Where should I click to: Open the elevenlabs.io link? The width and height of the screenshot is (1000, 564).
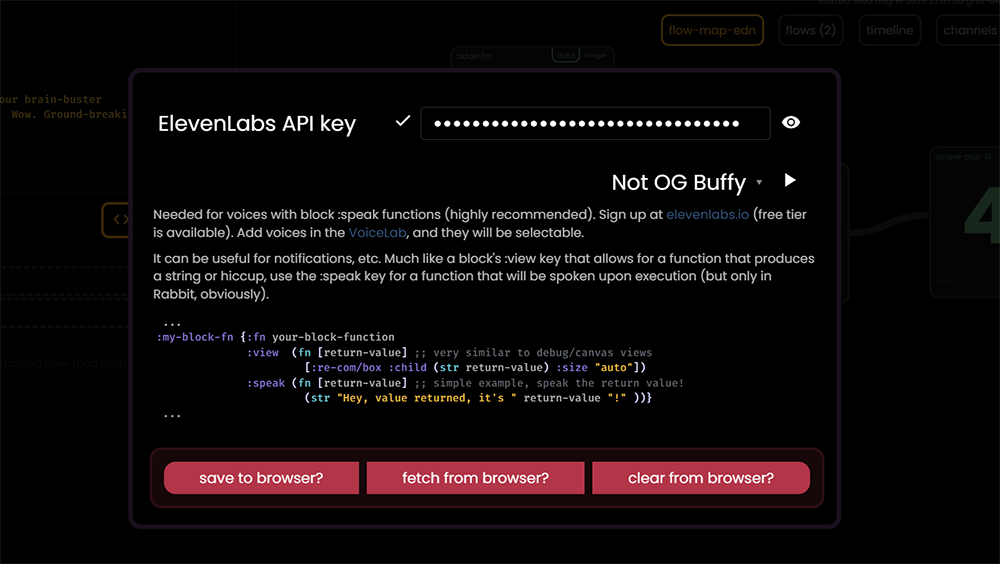coord(707,214)
